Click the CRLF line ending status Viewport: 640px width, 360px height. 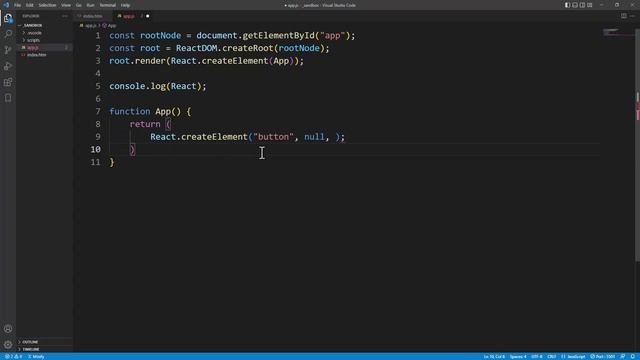552,357
